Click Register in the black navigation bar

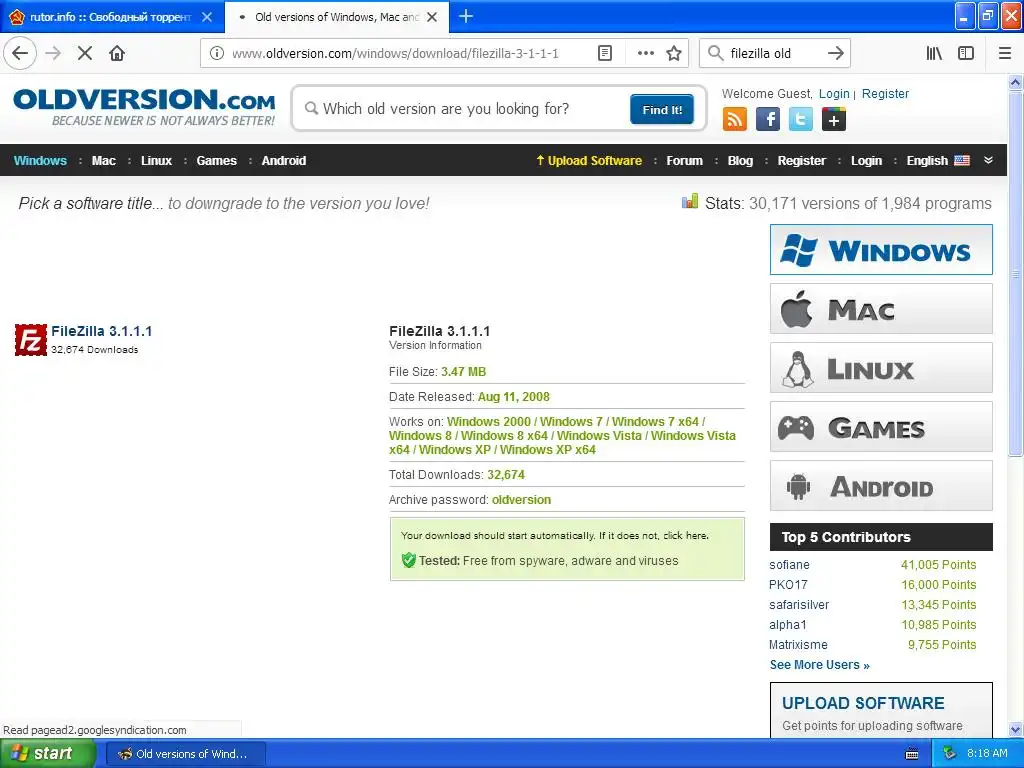tap(801, 161)
